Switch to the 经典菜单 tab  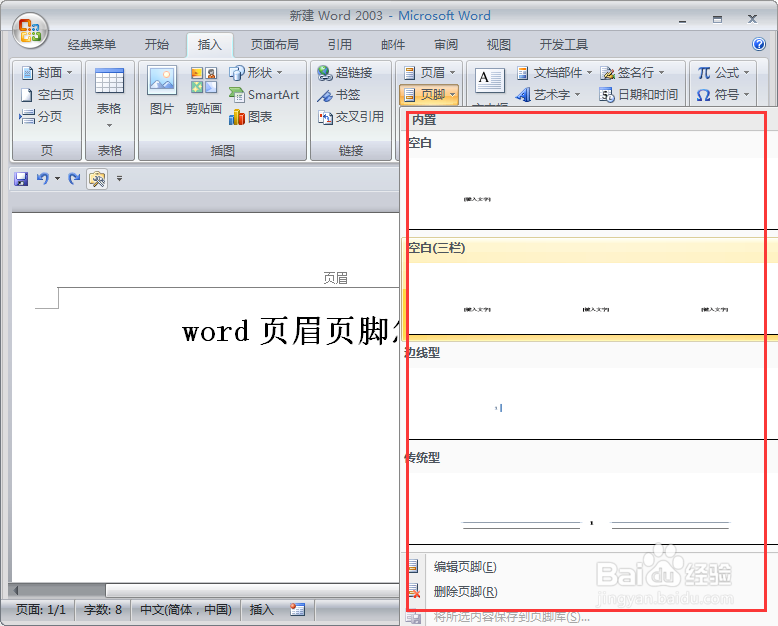(x=92, y=45)
